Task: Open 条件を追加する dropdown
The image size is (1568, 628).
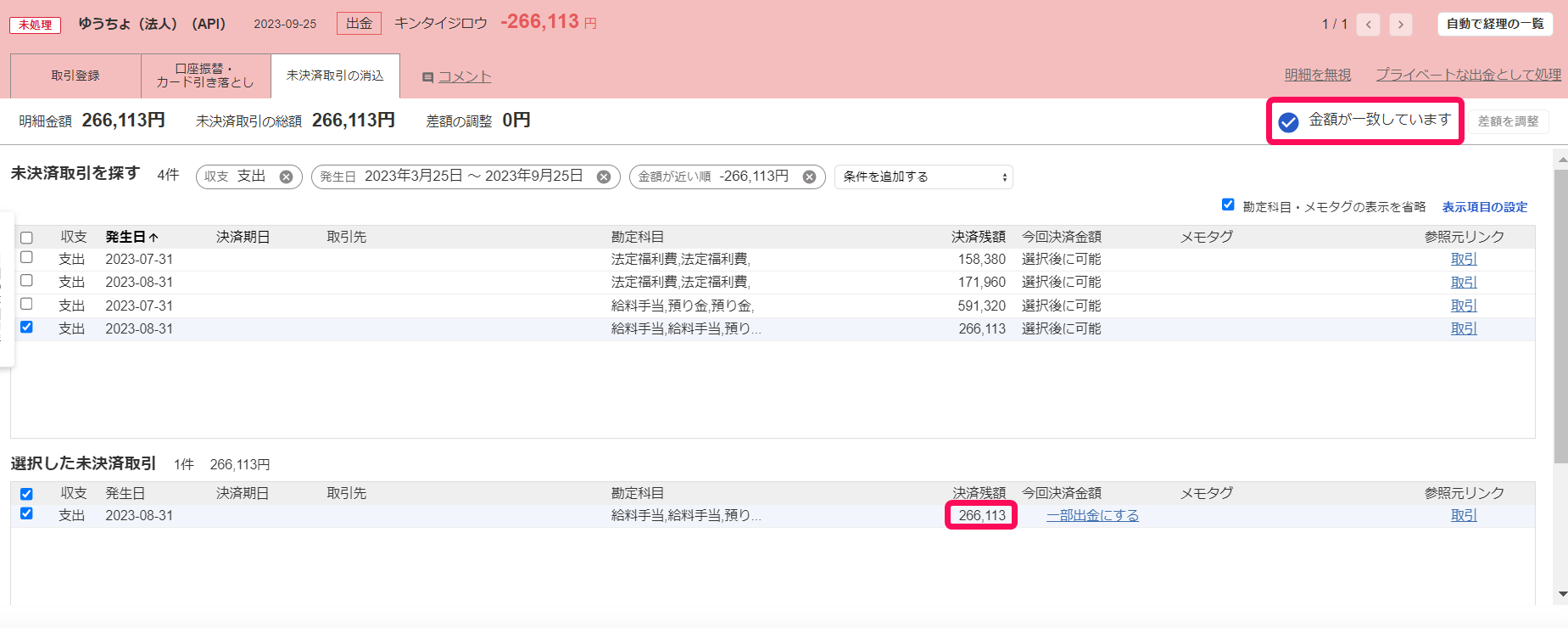Action: (x=924, y=177)
